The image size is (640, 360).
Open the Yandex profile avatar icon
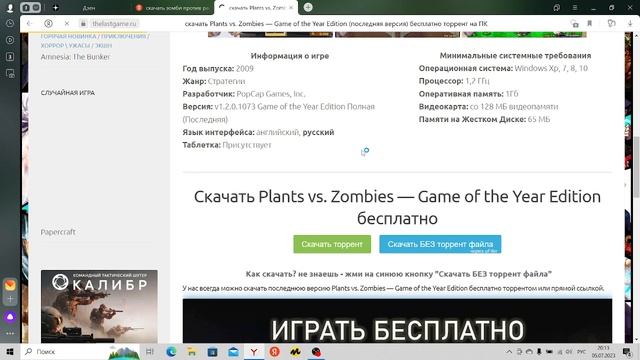[10, 7]
